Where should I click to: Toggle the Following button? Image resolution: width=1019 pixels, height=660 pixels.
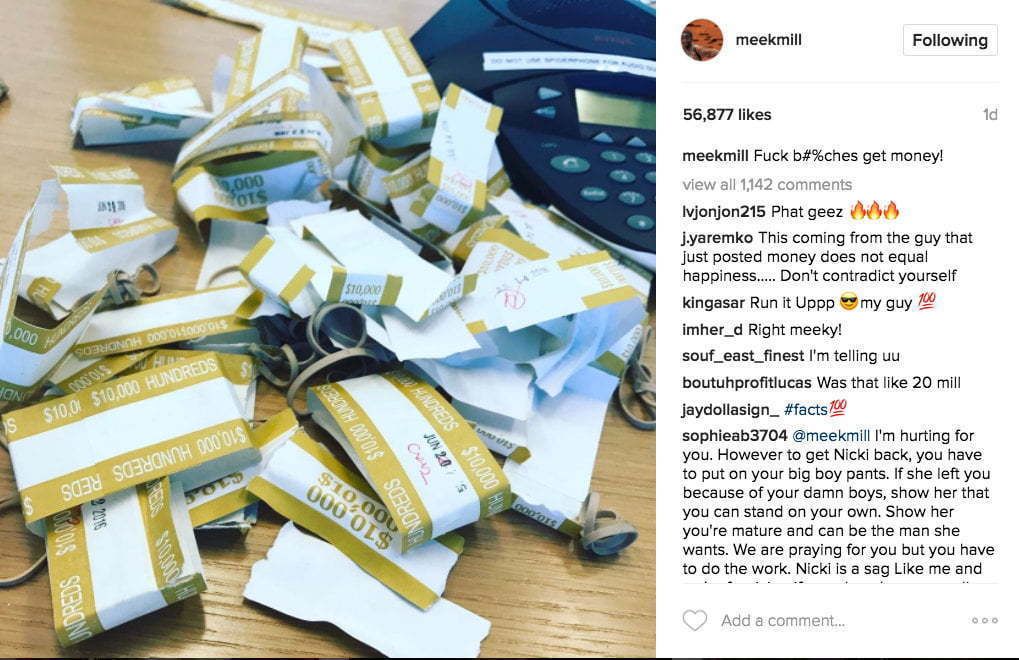tap(949, 40)
